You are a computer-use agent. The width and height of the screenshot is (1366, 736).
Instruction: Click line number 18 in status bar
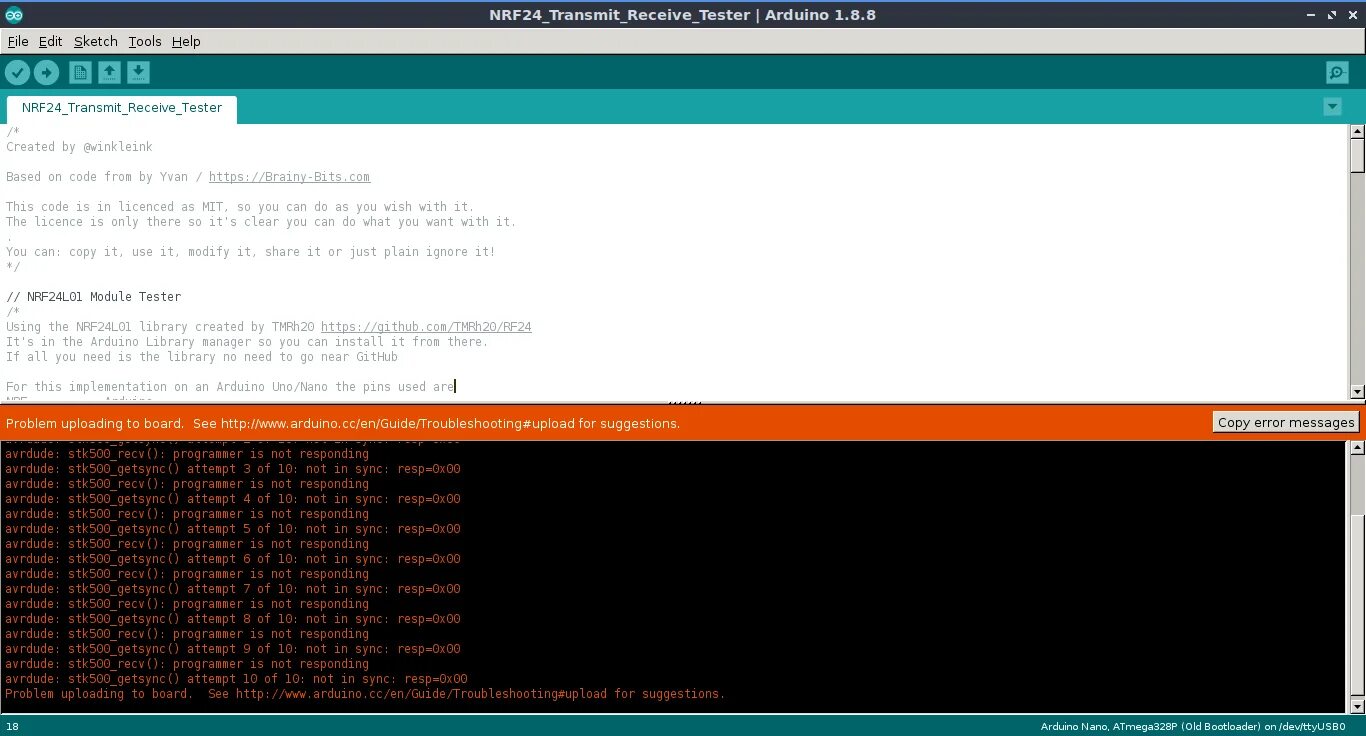[x=12, y=726]
